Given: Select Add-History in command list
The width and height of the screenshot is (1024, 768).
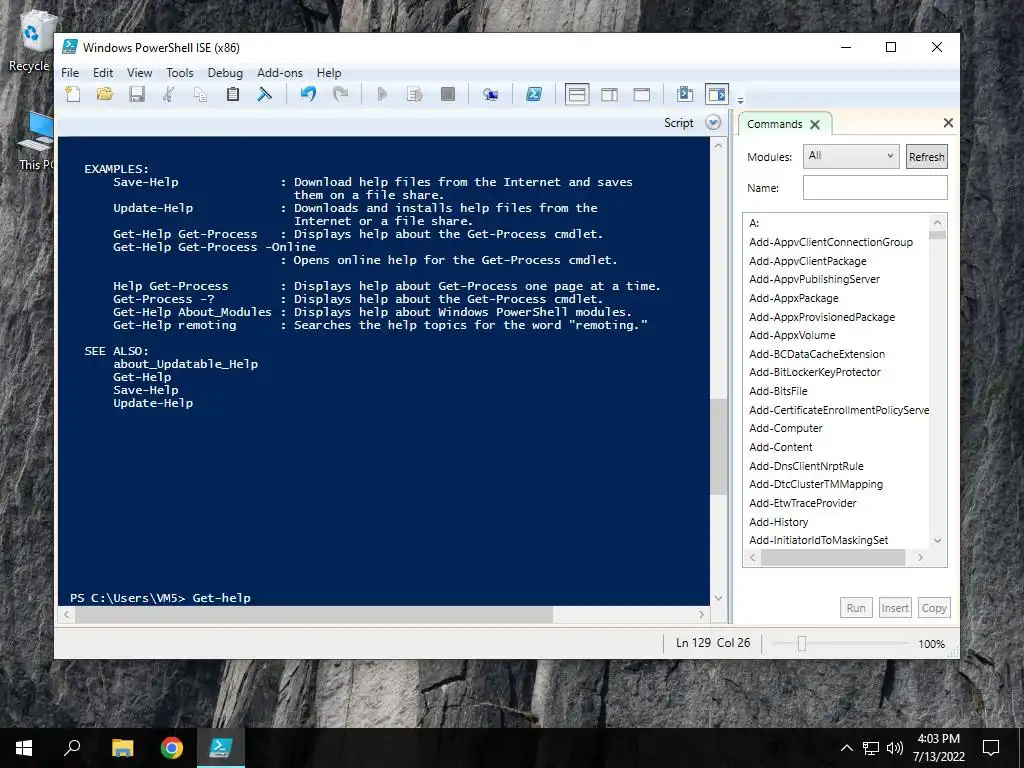Looking at the screenshot, I should tap(778, 522).
